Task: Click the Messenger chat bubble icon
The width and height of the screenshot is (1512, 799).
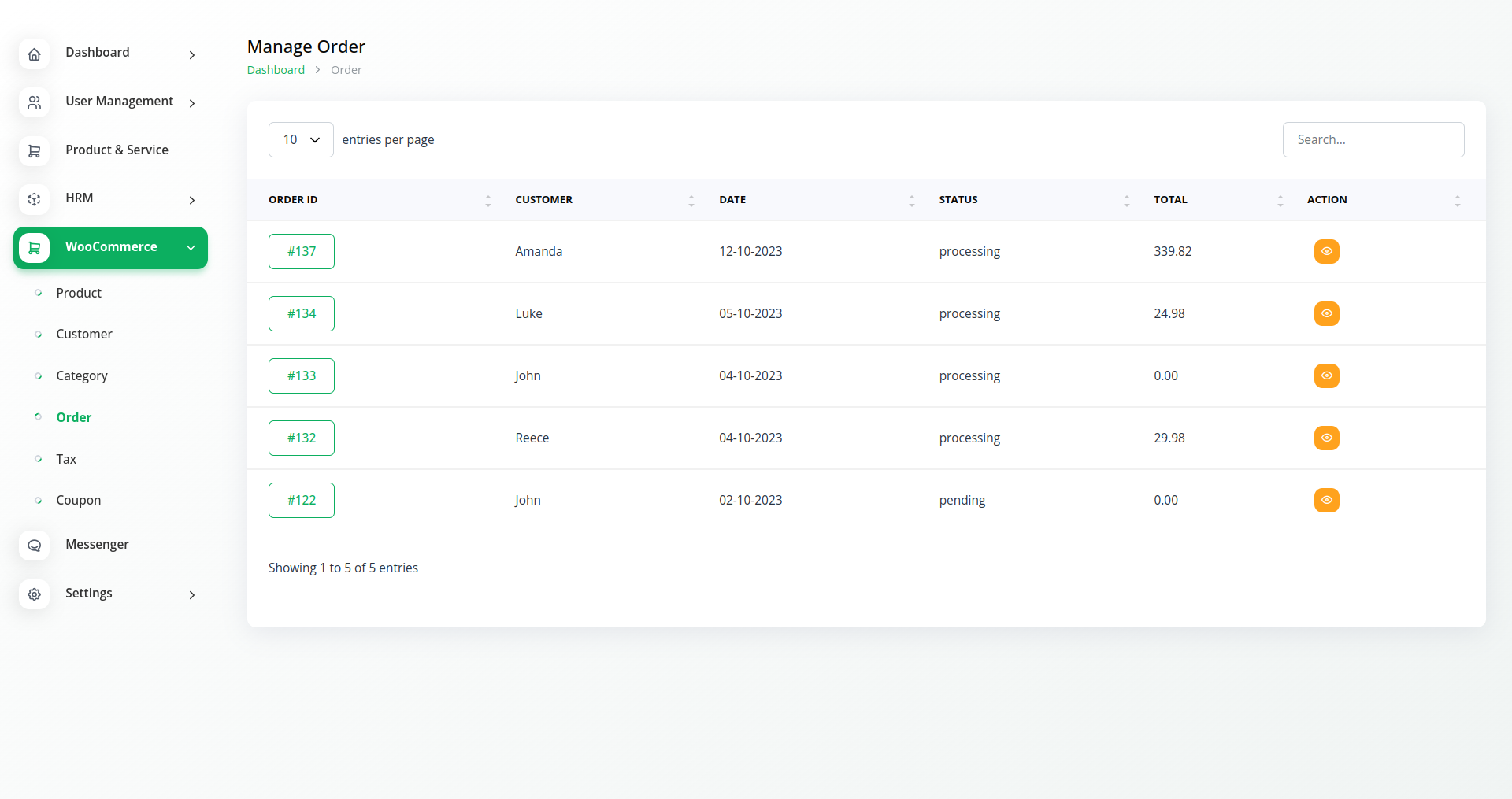Action: coord(34,546)
